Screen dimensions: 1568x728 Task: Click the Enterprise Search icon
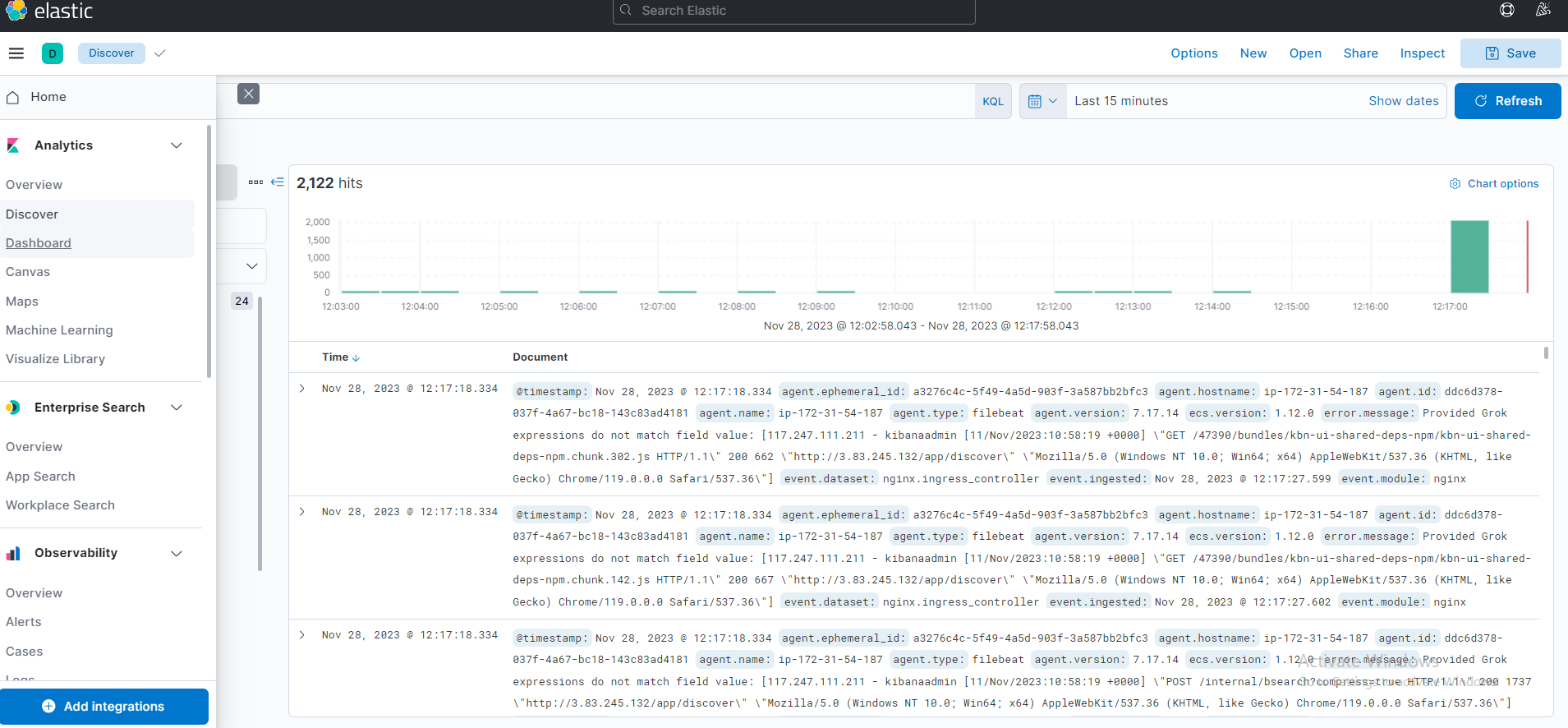[13, 408]
